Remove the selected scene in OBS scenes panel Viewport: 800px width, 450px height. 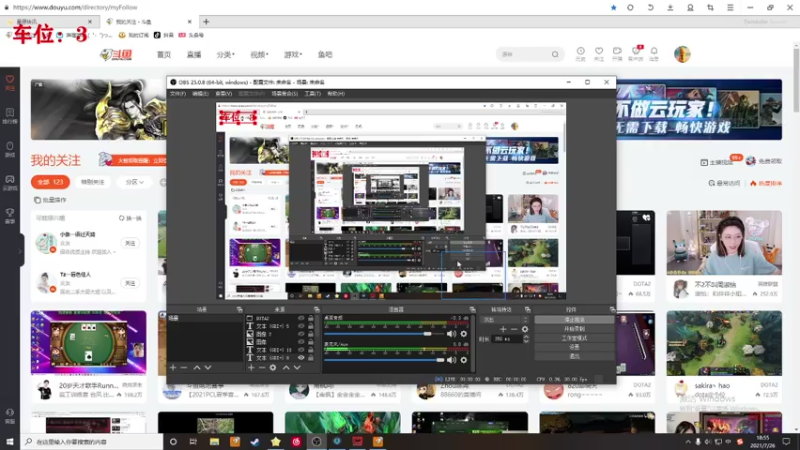tap(184, 367)
